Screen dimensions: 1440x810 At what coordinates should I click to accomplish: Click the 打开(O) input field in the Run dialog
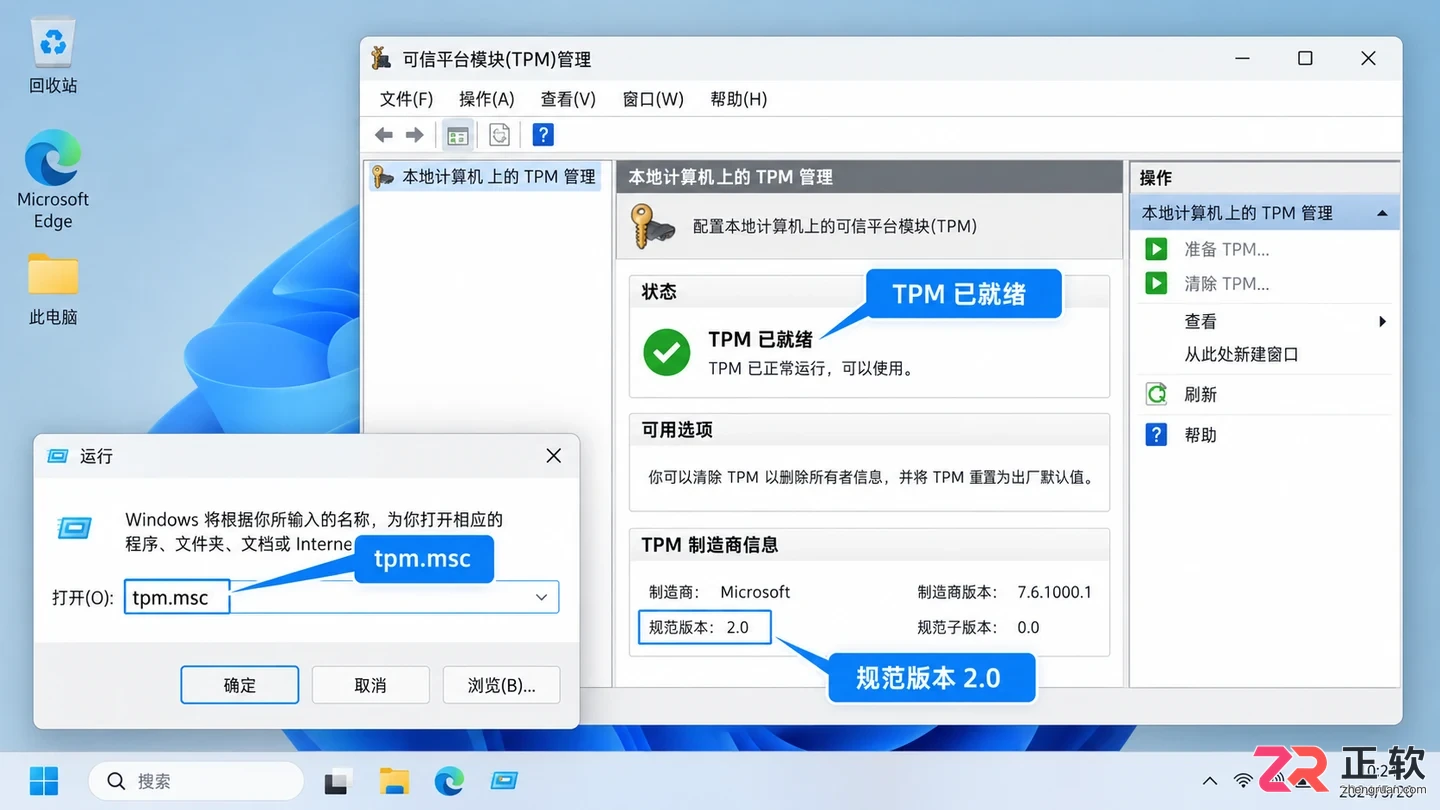(341, 597)
